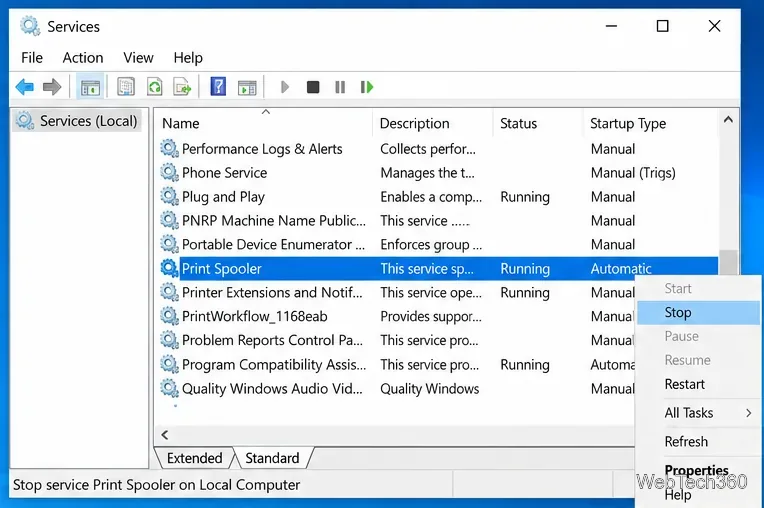Click 'Manual (Trigs)' startup type cell
The image size is (764, 508).
tap(633, 173)
